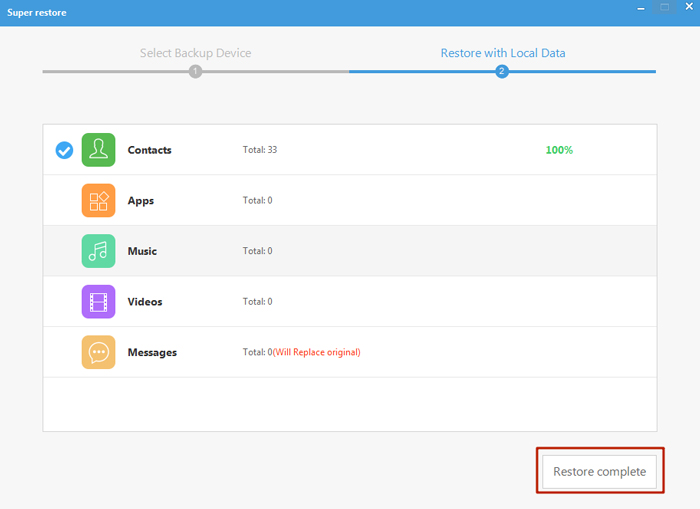Click the Restore complete button
The image size is (700, 509).
(599, 471)
